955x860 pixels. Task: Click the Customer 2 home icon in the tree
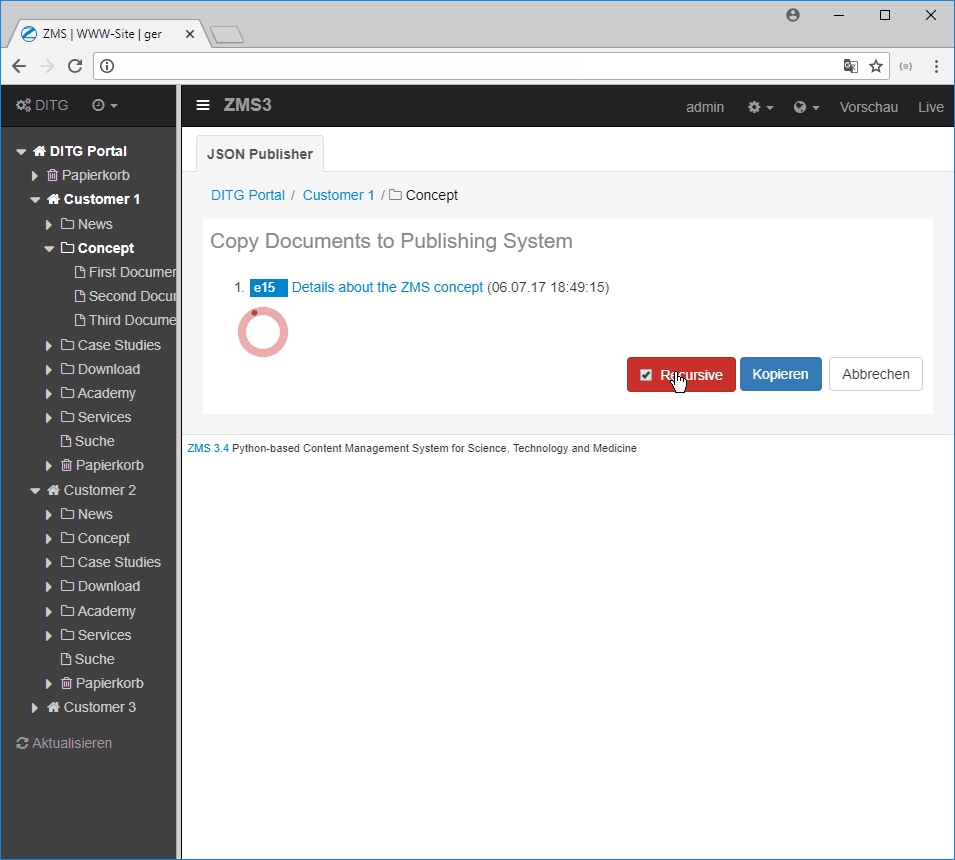click(54, 490)
